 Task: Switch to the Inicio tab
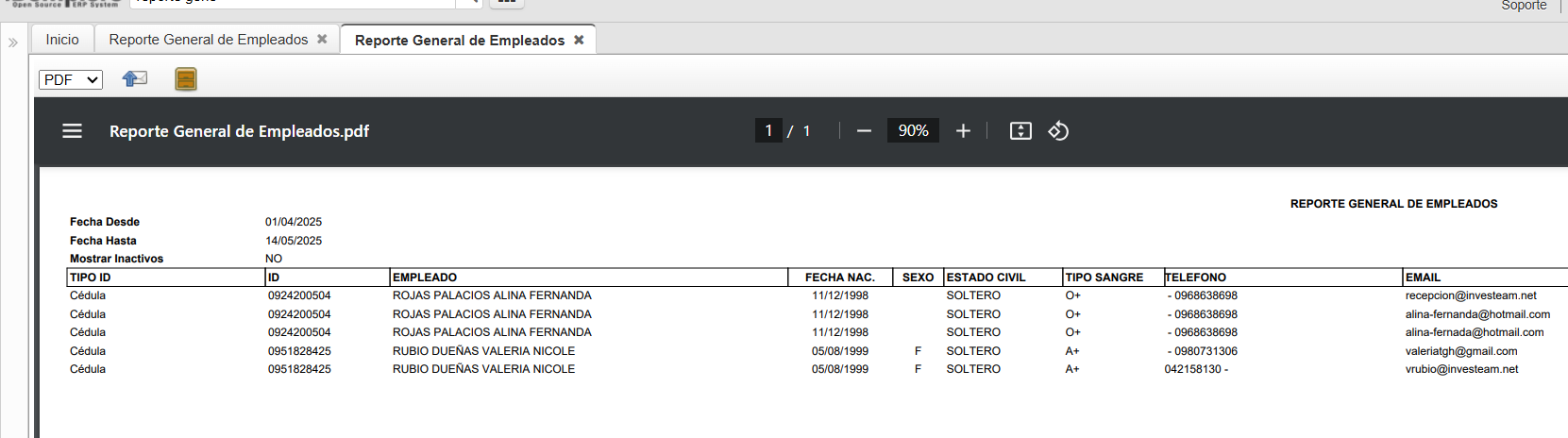(x=62, y=39)
